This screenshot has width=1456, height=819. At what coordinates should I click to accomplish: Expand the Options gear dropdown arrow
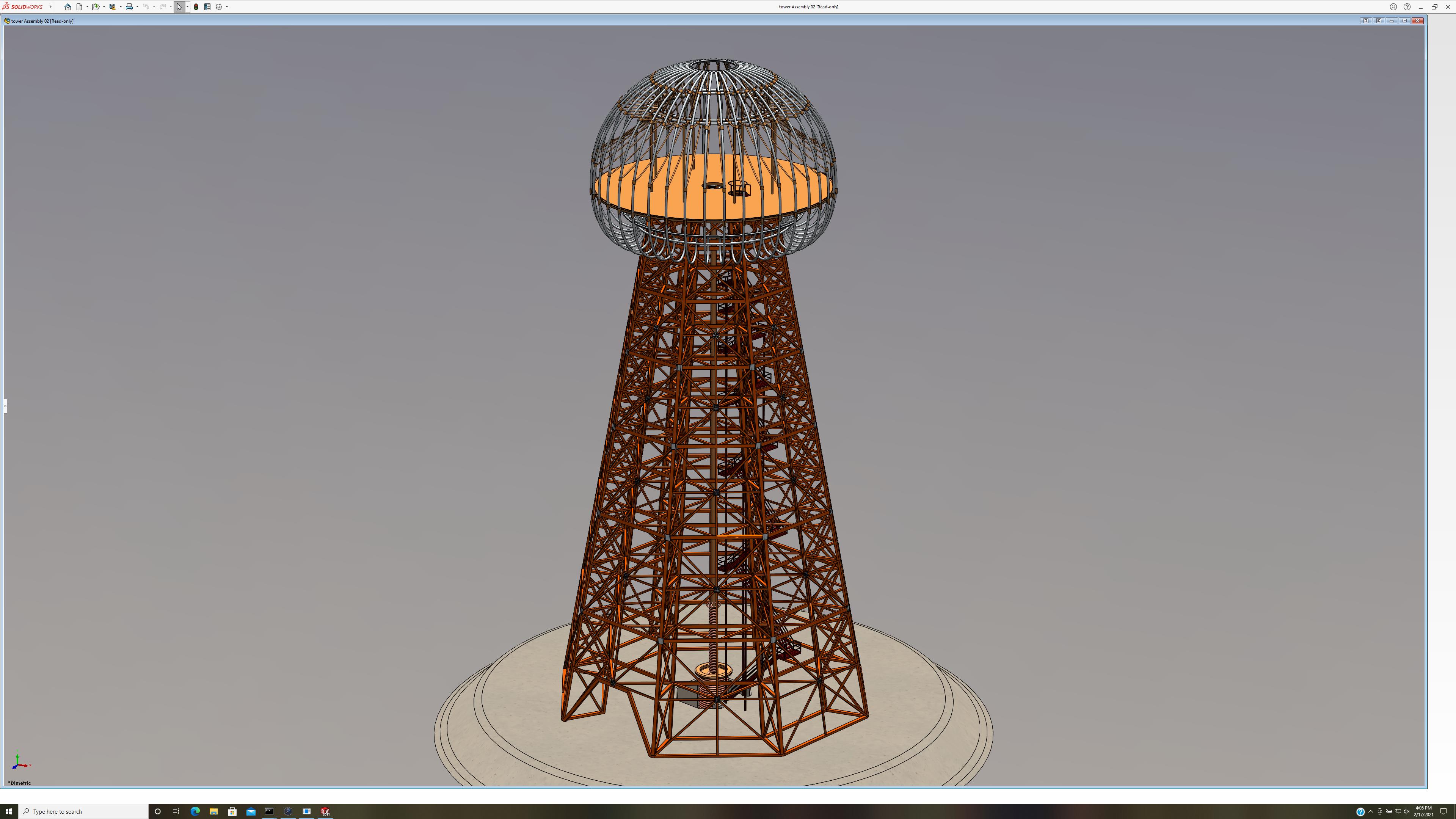pos(227,7)
